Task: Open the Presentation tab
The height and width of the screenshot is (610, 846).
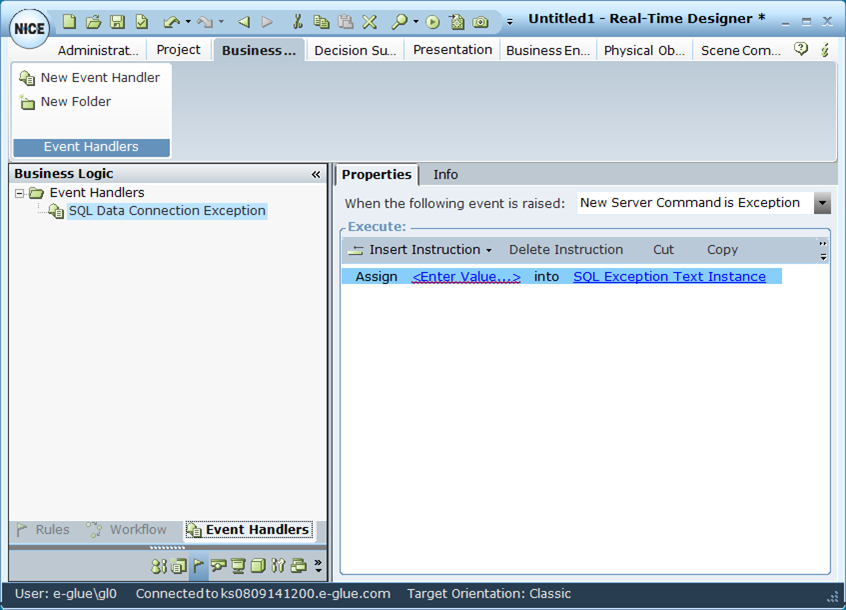Action: [452, 48]
